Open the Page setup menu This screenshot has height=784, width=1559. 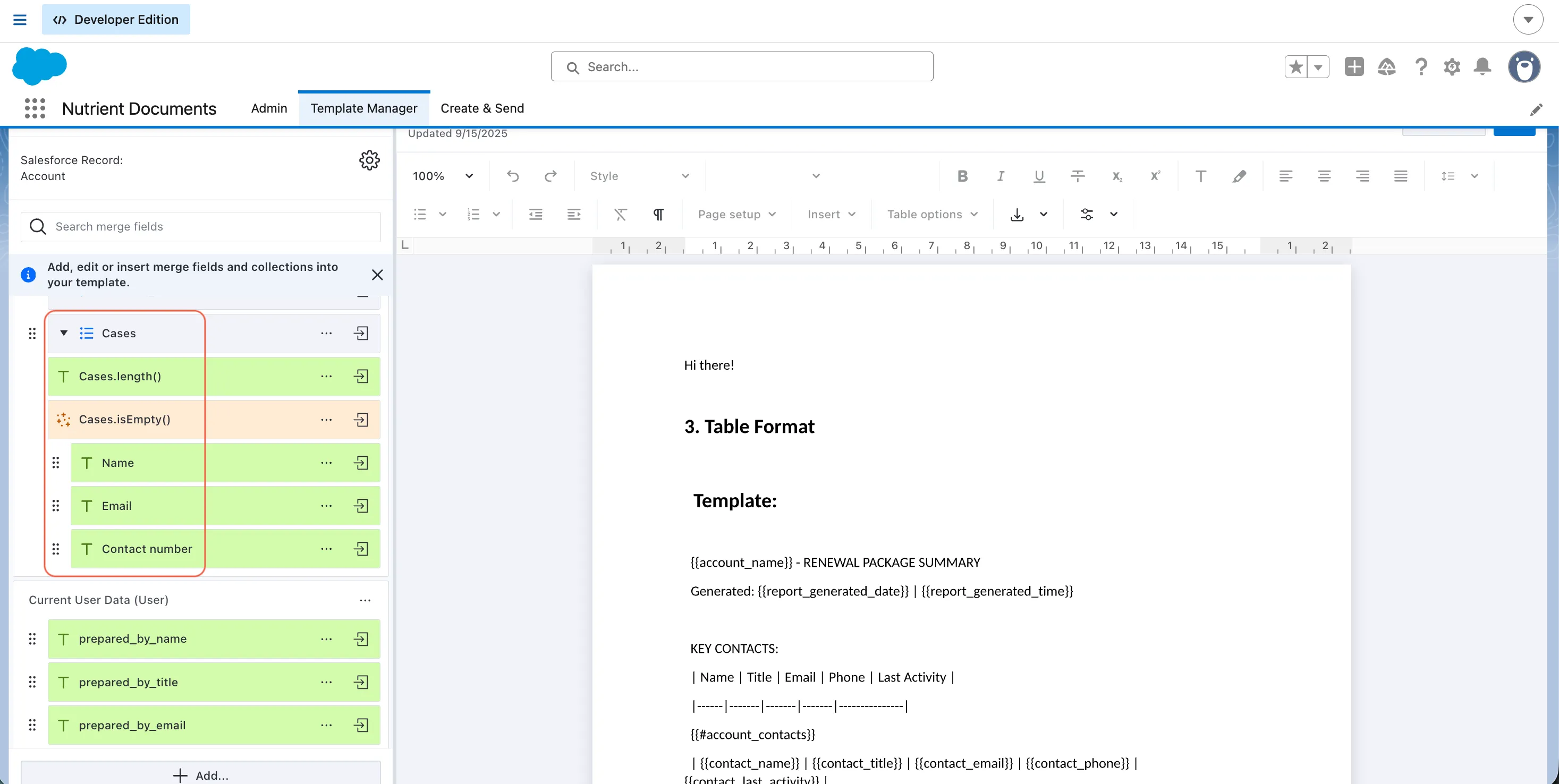pyautogui.click(x=736, y=214)
